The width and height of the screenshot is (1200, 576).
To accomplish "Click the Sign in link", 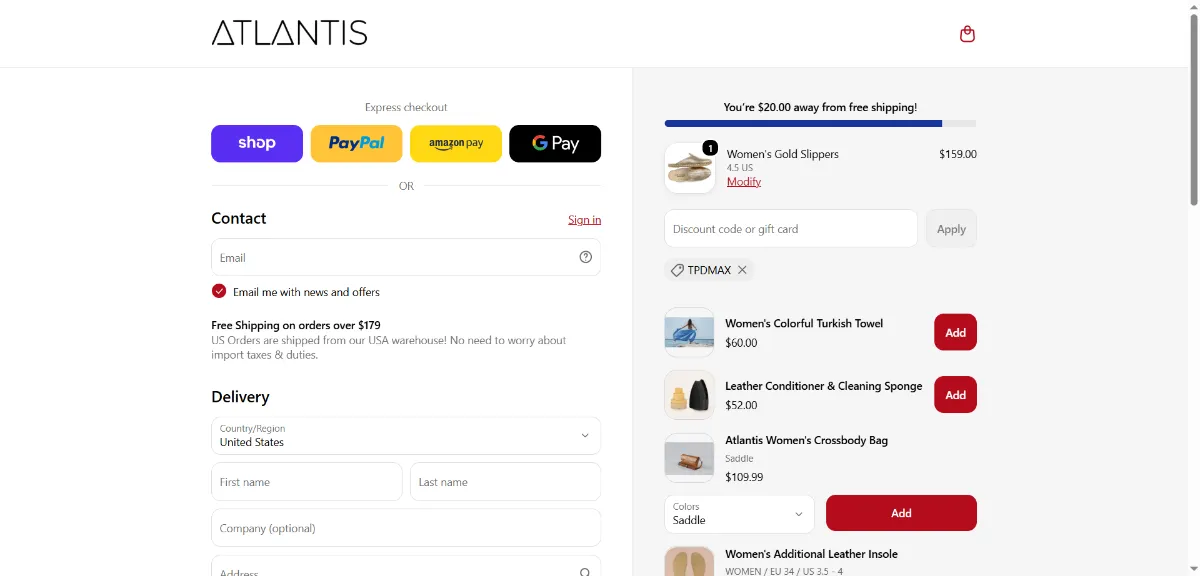I will (x=584, y=220).
